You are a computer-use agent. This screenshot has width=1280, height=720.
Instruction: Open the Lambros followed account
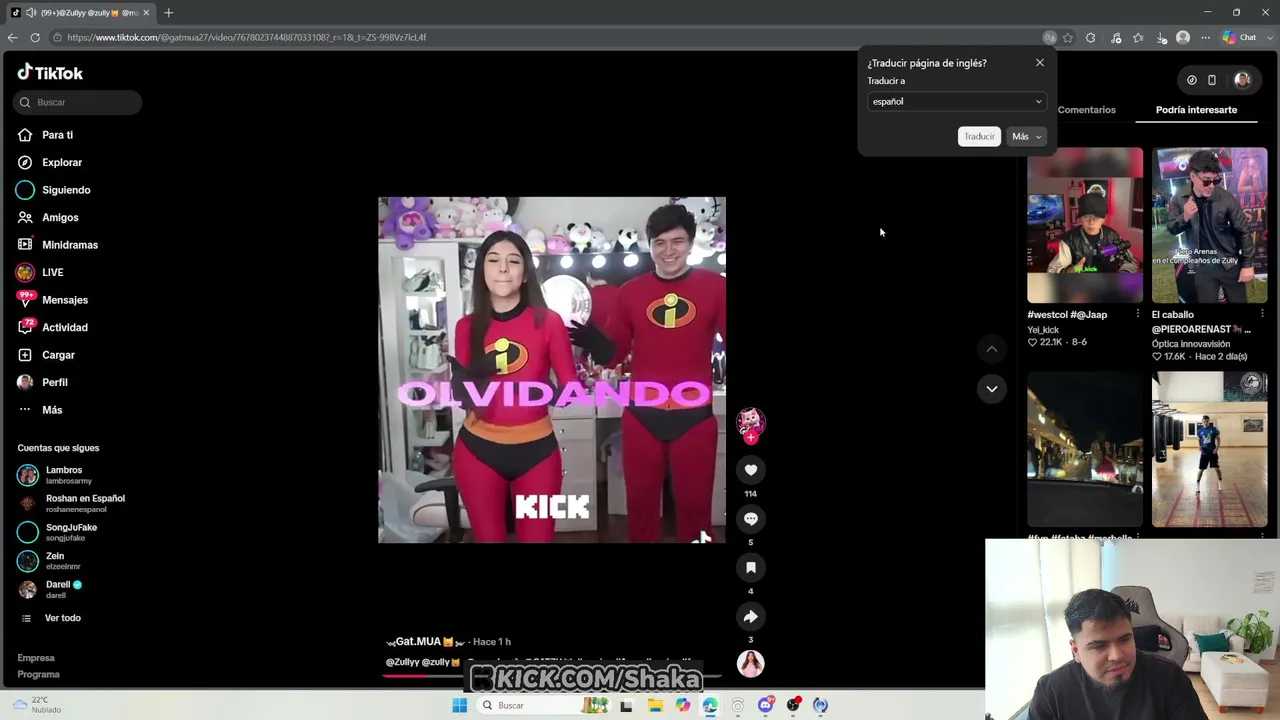click(x=64, y=475)
